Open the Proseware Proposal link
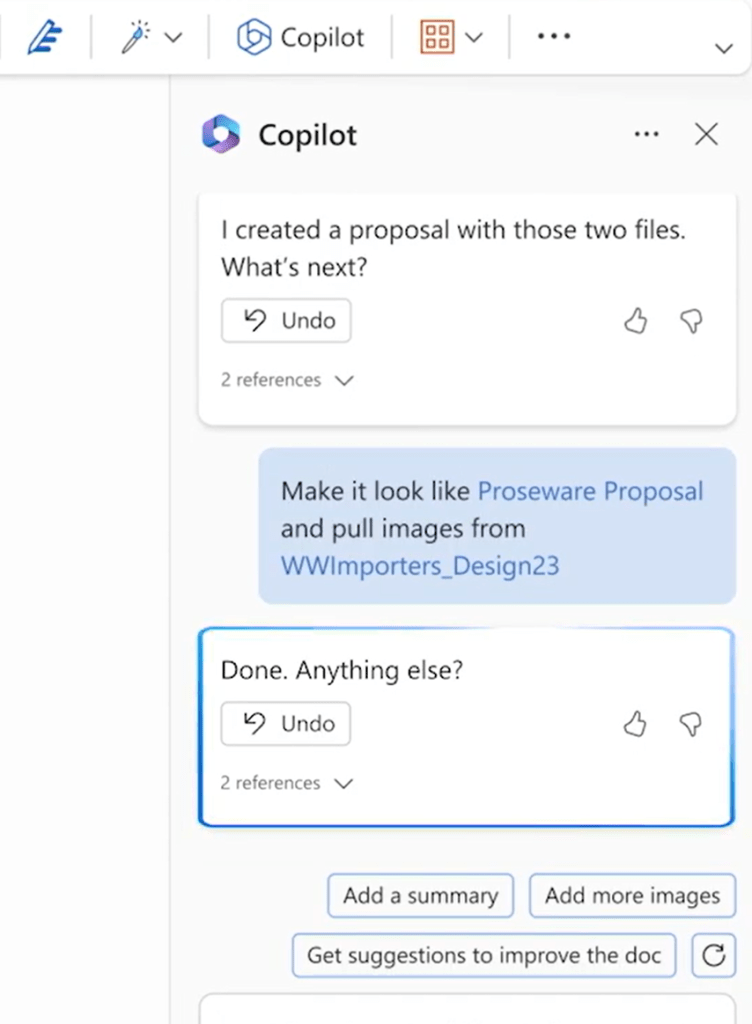Image resolution: width=752 pixels, height=1024 pixels. [590, 491]
